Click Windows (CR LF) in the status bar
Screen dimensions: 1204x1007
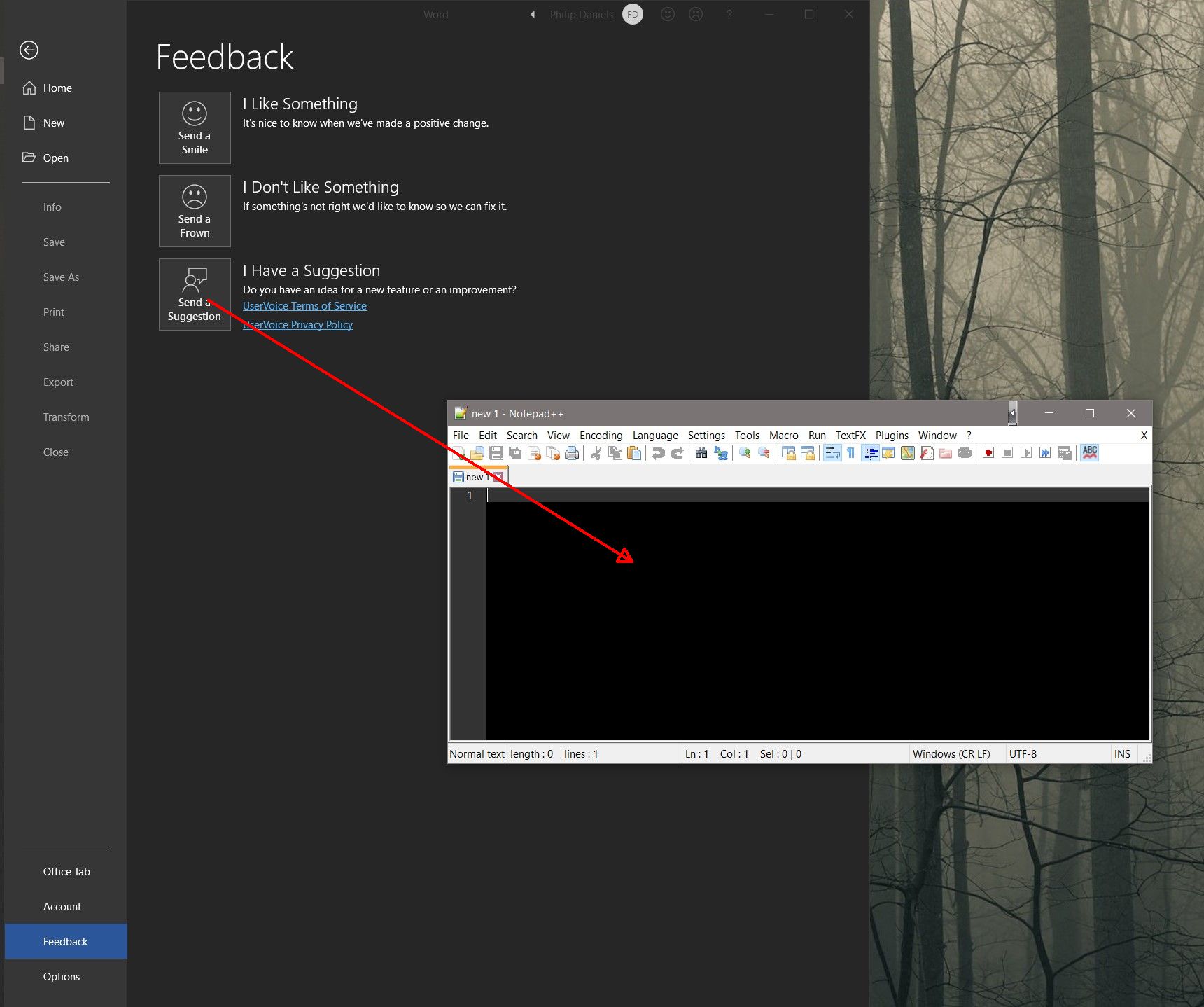coord(951,754)
